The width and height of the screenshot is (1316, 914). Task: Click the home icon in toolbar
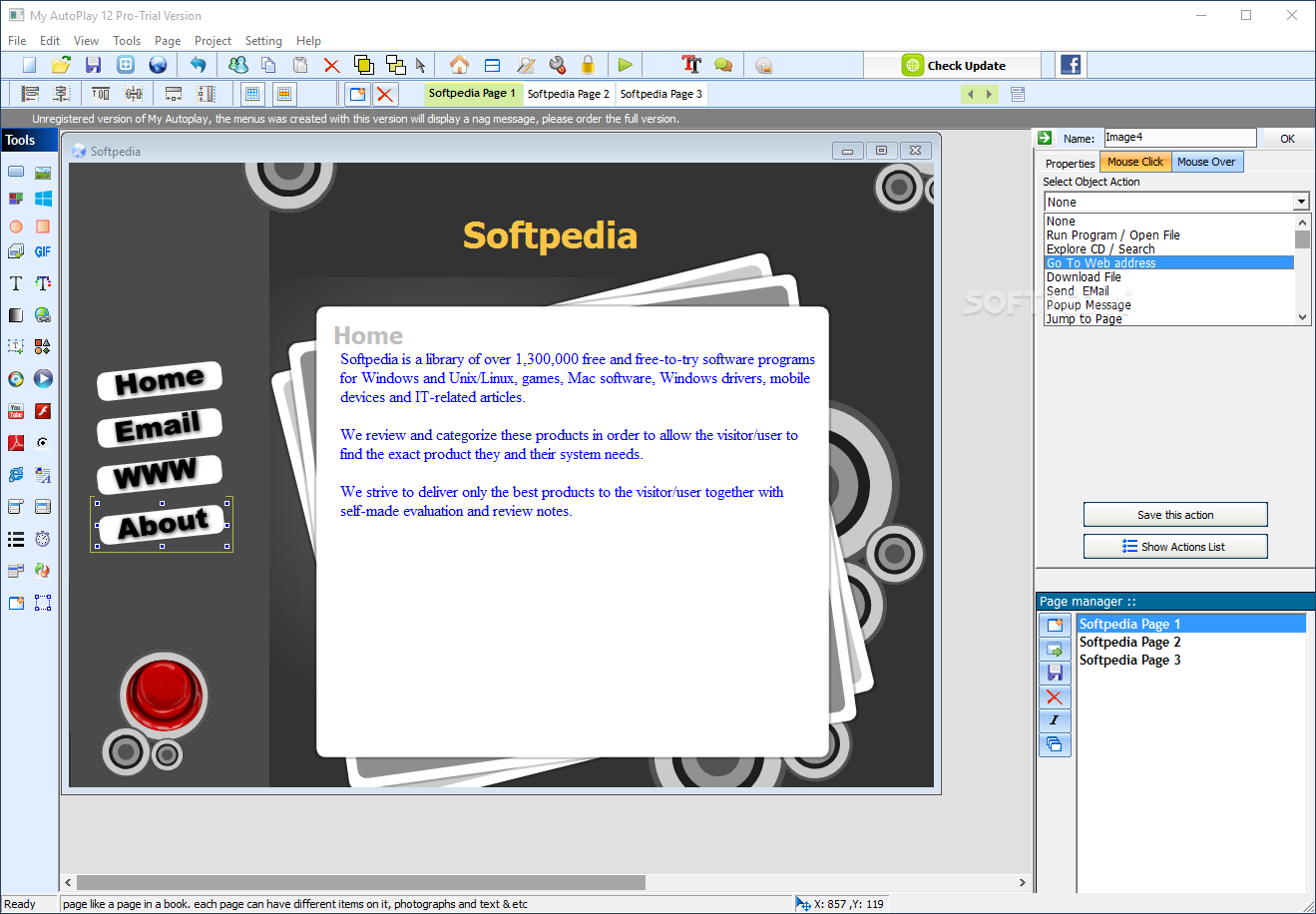click(x=459, y=65)
